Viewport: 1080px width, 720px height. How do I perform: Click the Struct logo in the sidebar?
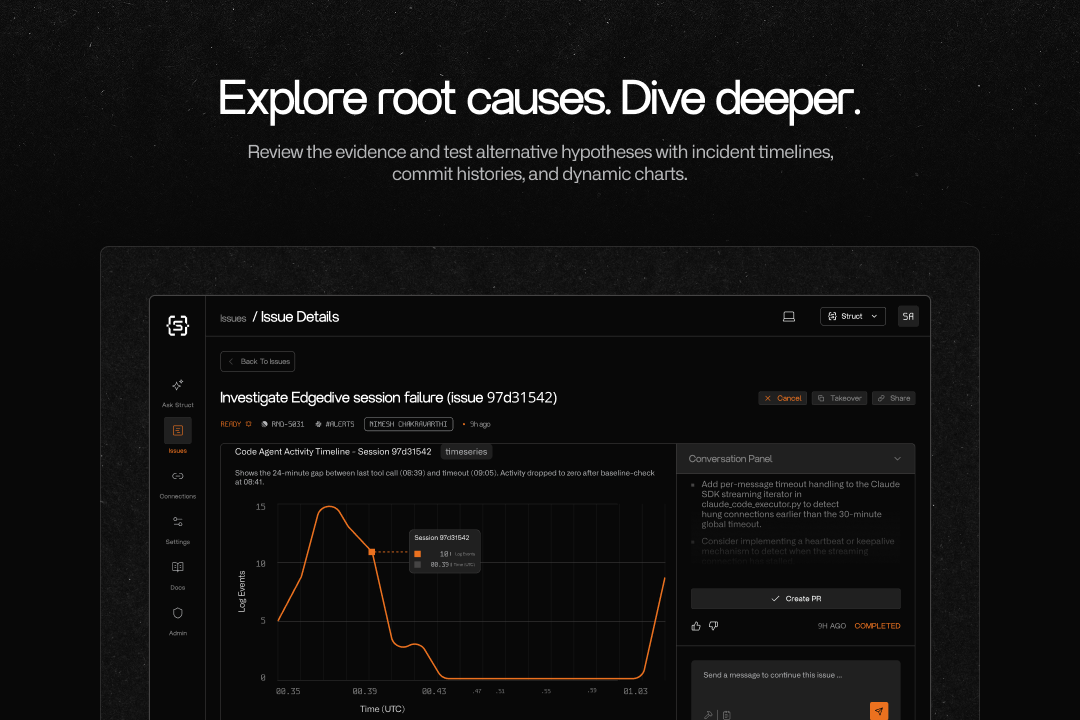[178, 325]
